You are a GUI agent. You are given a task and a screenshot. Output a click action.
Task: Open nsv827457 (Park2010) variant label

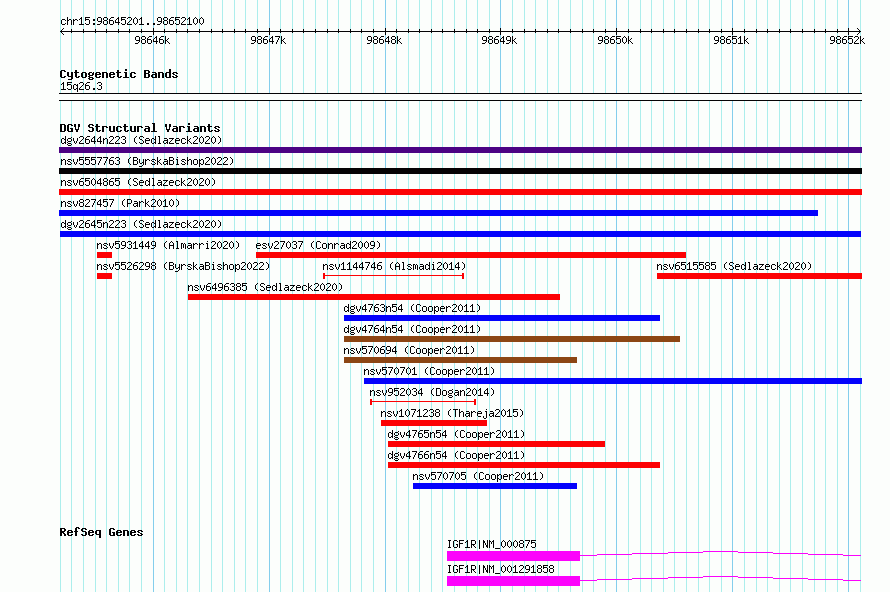(x=120, y=203)
